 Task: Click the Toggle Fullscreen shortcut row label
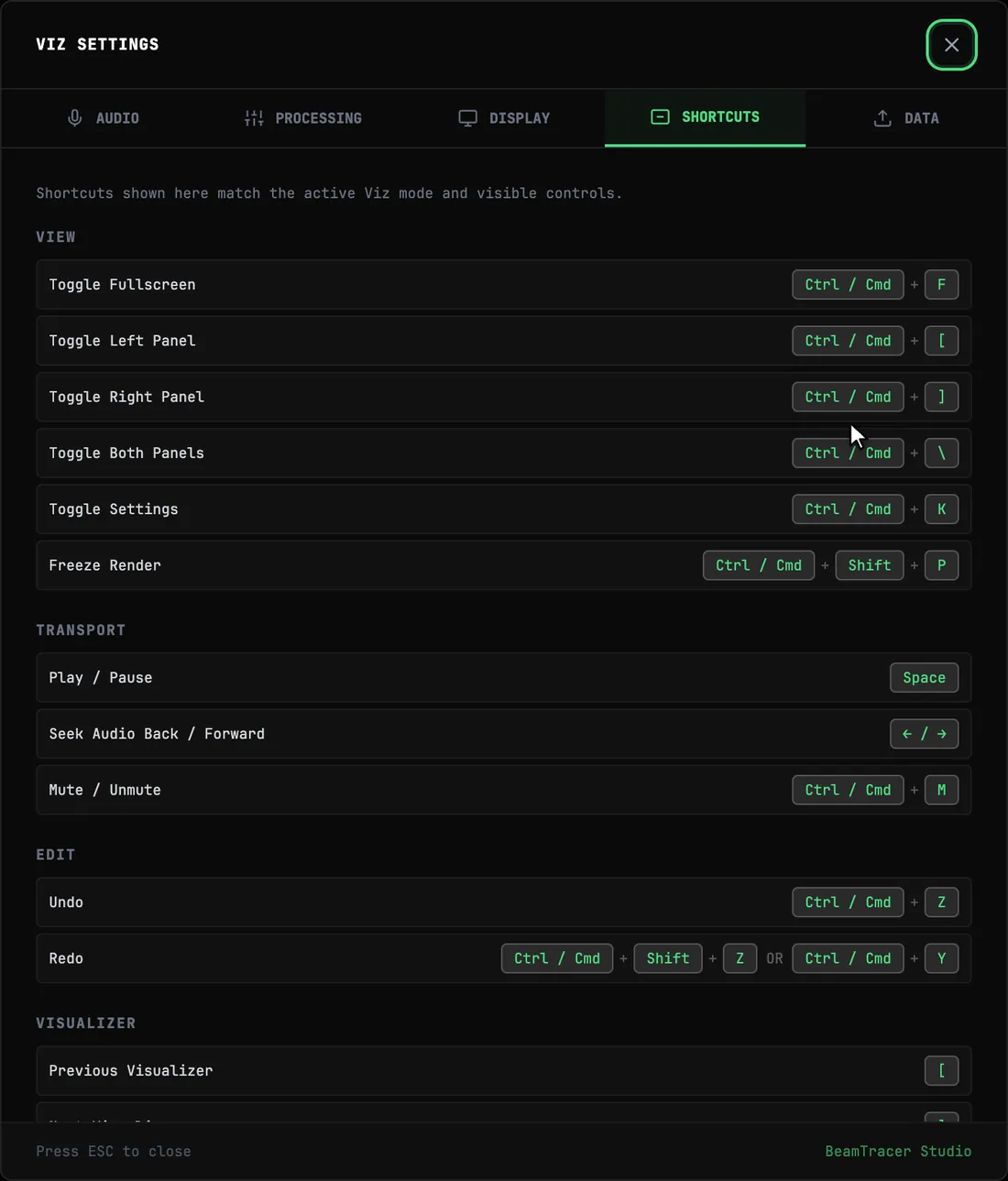122,285
